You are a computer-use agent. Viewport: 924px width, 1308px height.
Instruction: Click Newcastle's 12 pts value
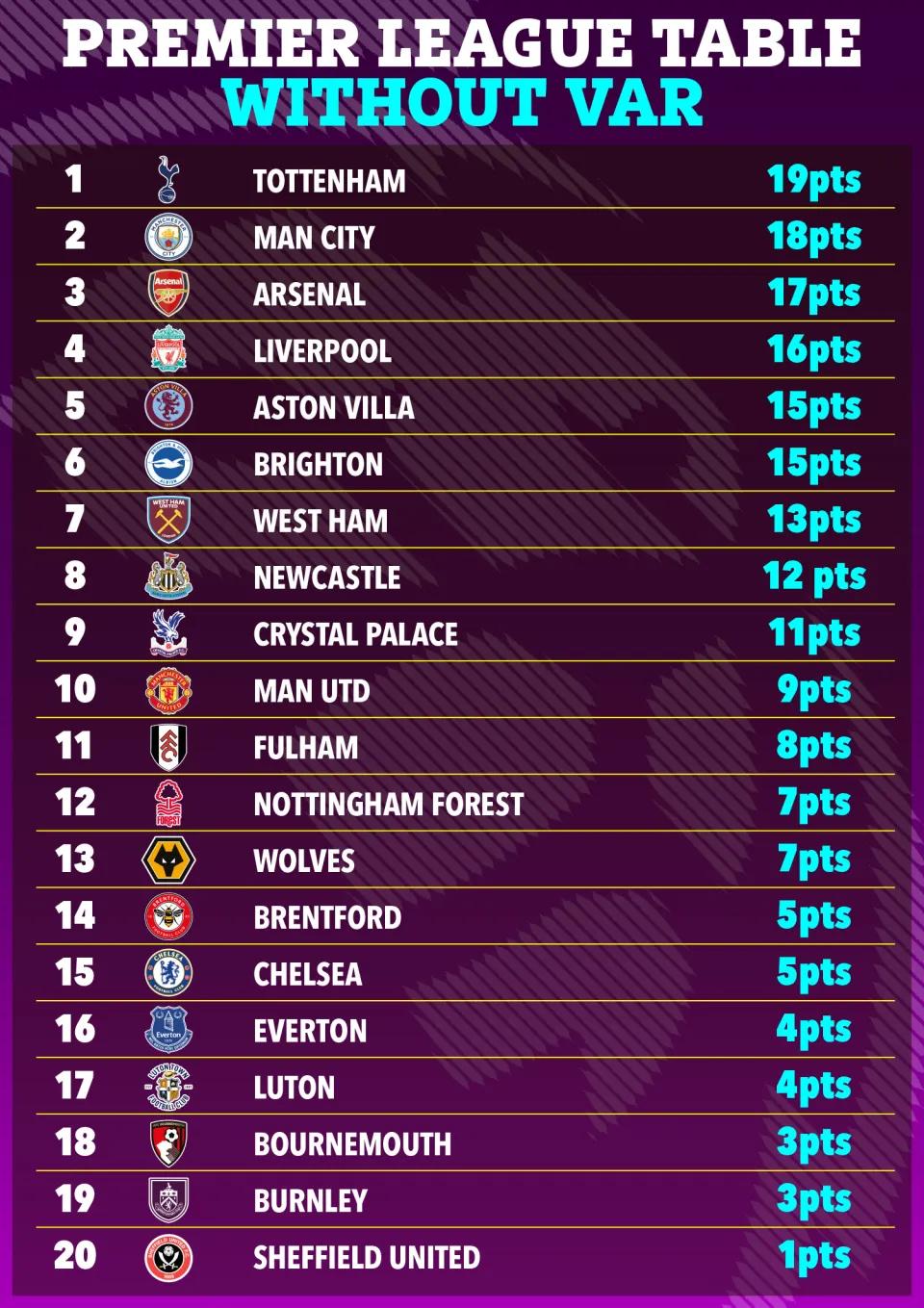click(814, 577)
